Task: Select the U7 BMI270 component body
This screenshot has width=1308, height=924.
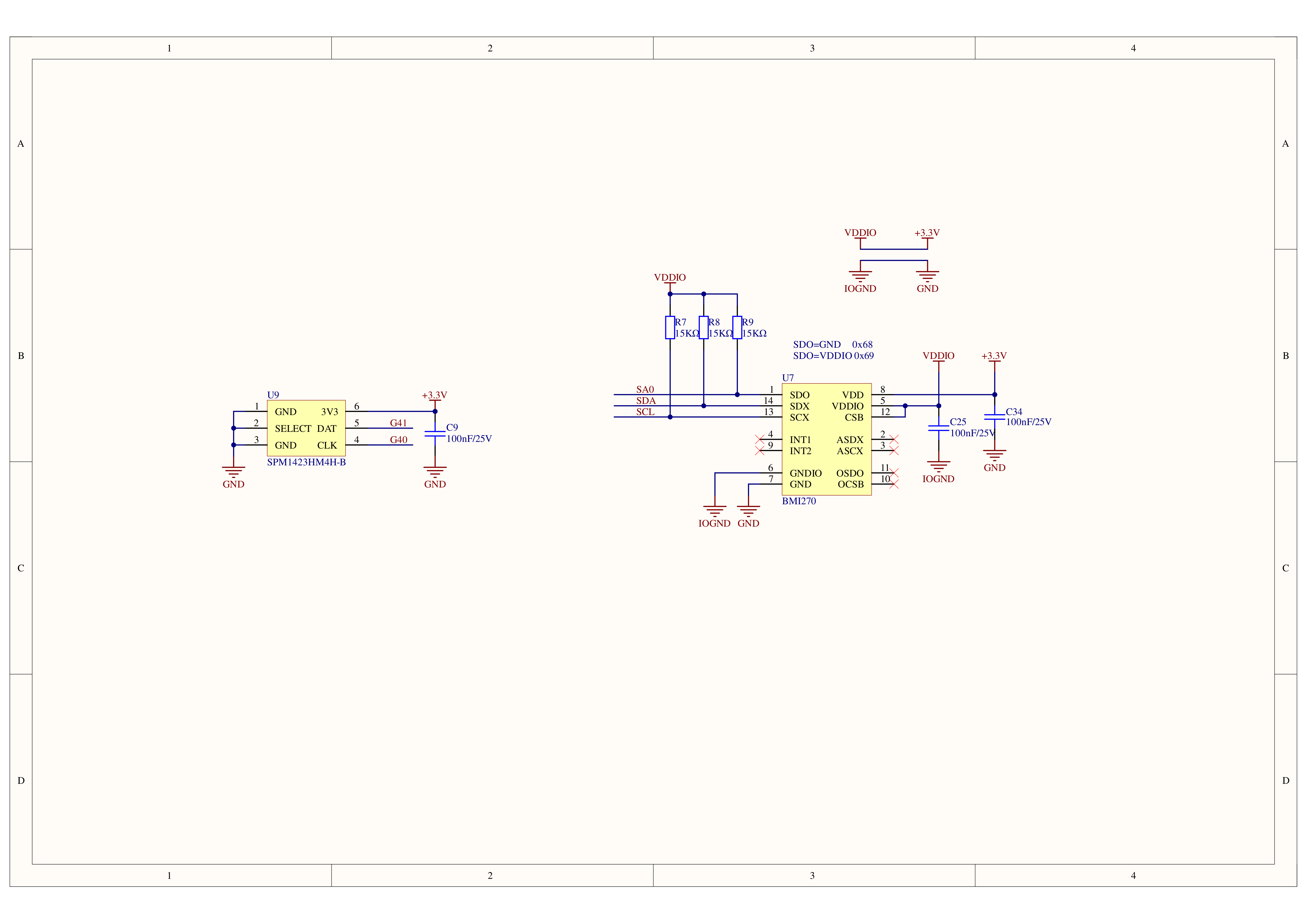Action: point(827,439)
